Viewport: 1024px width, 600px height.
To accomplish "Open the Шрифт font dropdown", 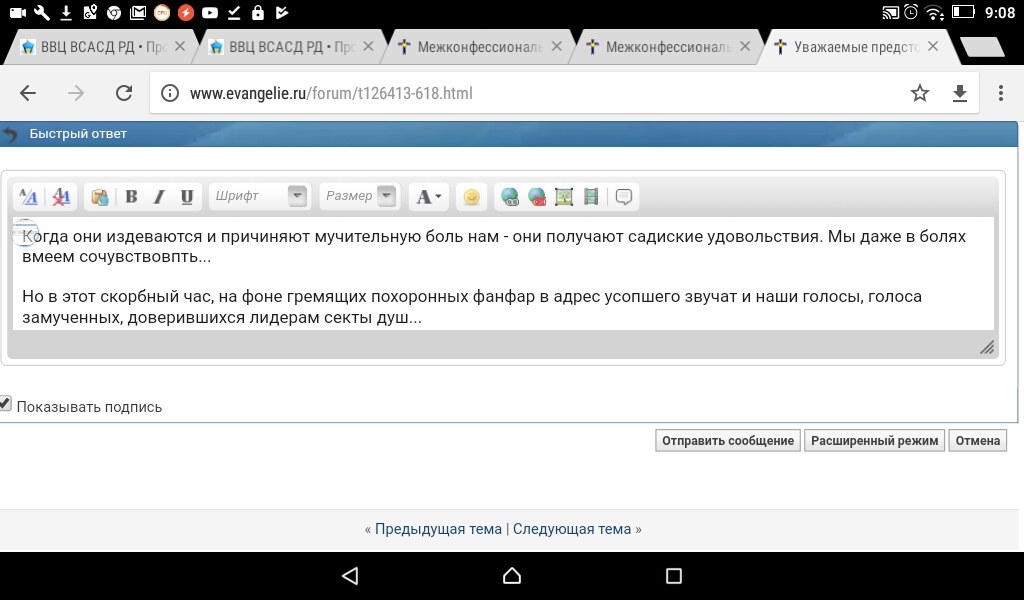I will [x=297, y=197].
